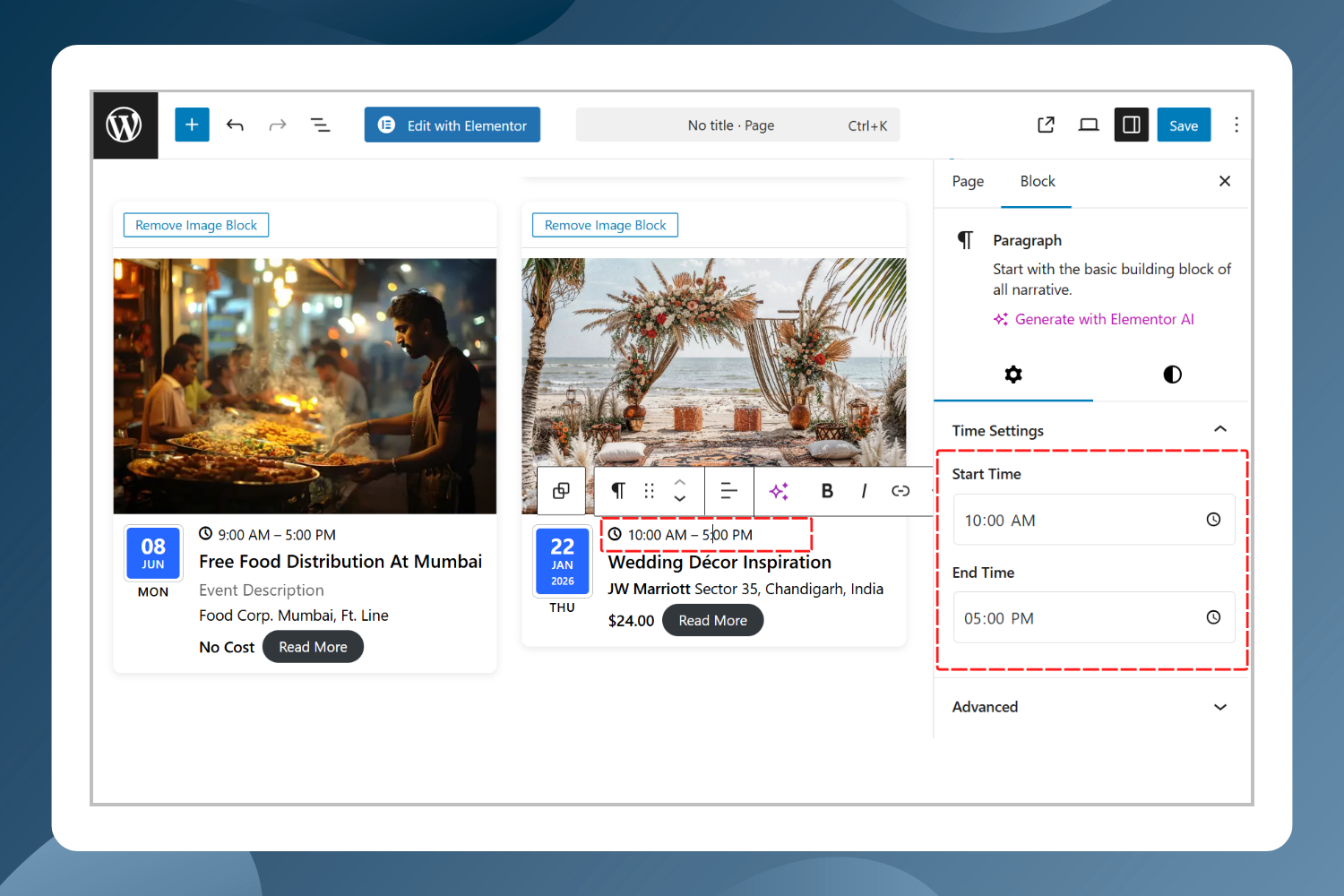Select the half-circle styles tab
The height and width of the screenshot is (896, 1344).
(1172, 375)
